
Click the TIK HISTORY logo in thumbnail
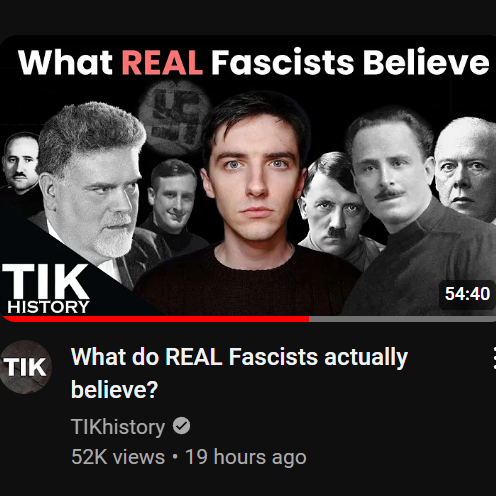(x=46, y=289)
